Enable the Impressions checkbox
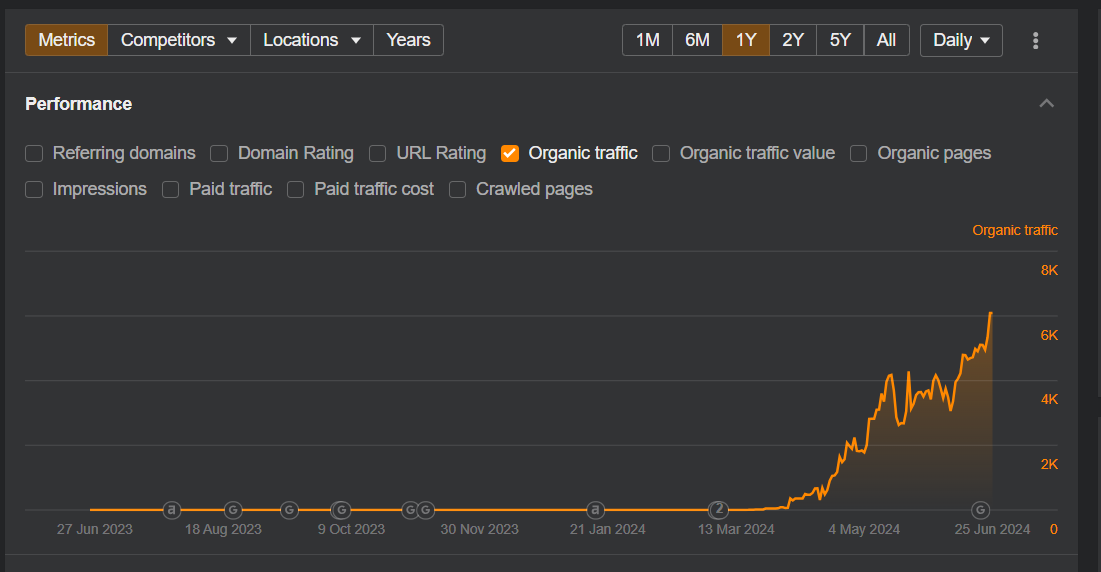This screenshot has height=572, width=1101. pyautogui.click(x=34, y=189)
